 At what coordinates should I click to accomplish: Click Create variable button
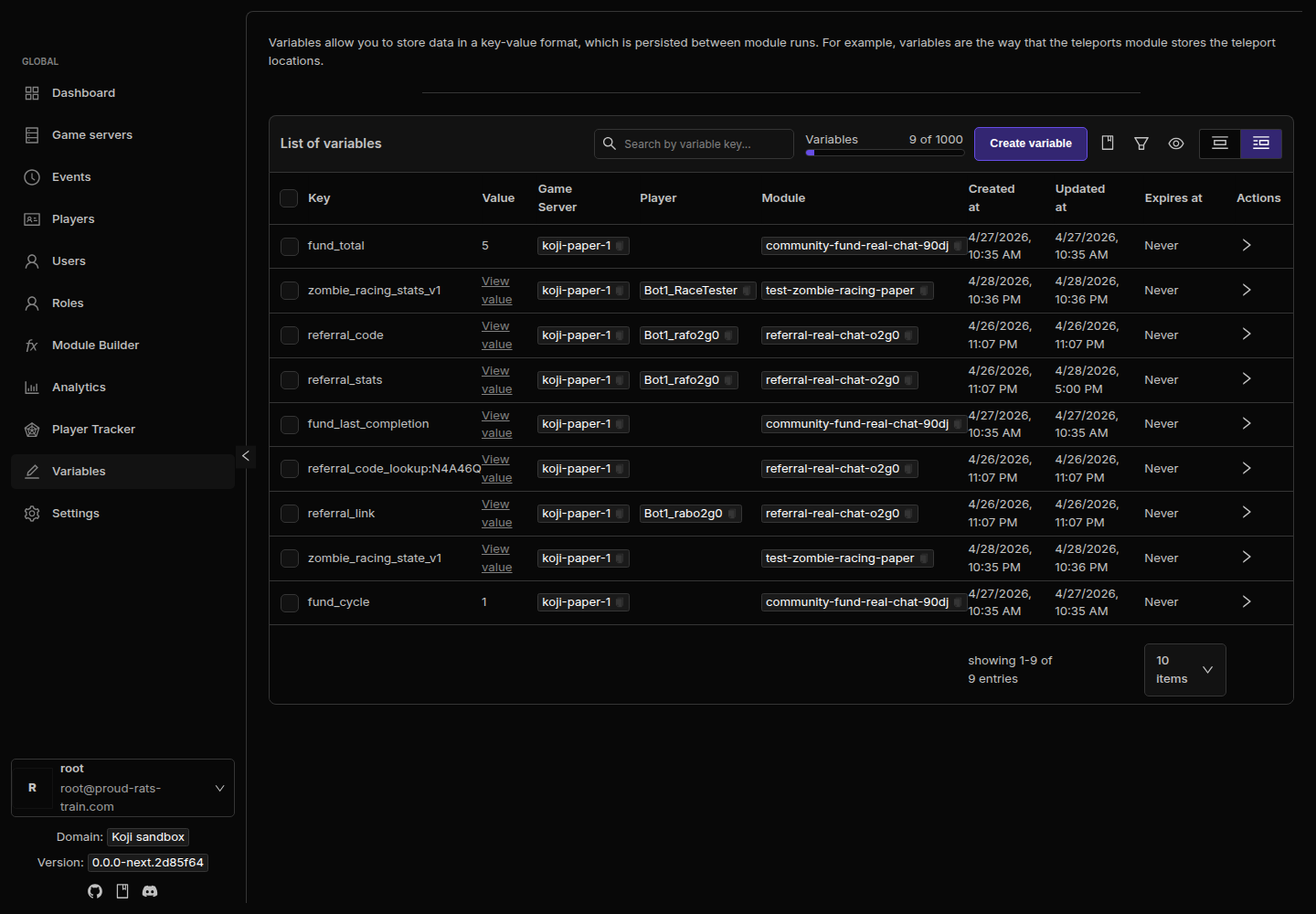(x=1030, y=143)
